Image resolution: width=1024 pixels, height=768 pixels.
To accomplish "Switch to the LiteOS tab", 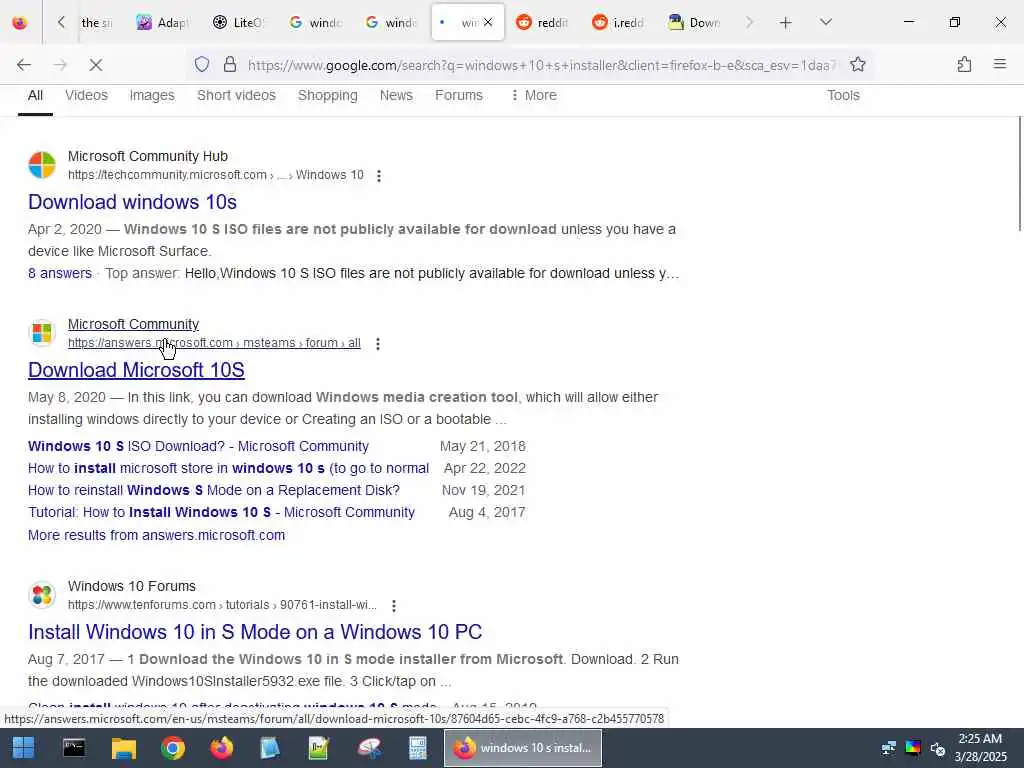I will pos(238,22).
